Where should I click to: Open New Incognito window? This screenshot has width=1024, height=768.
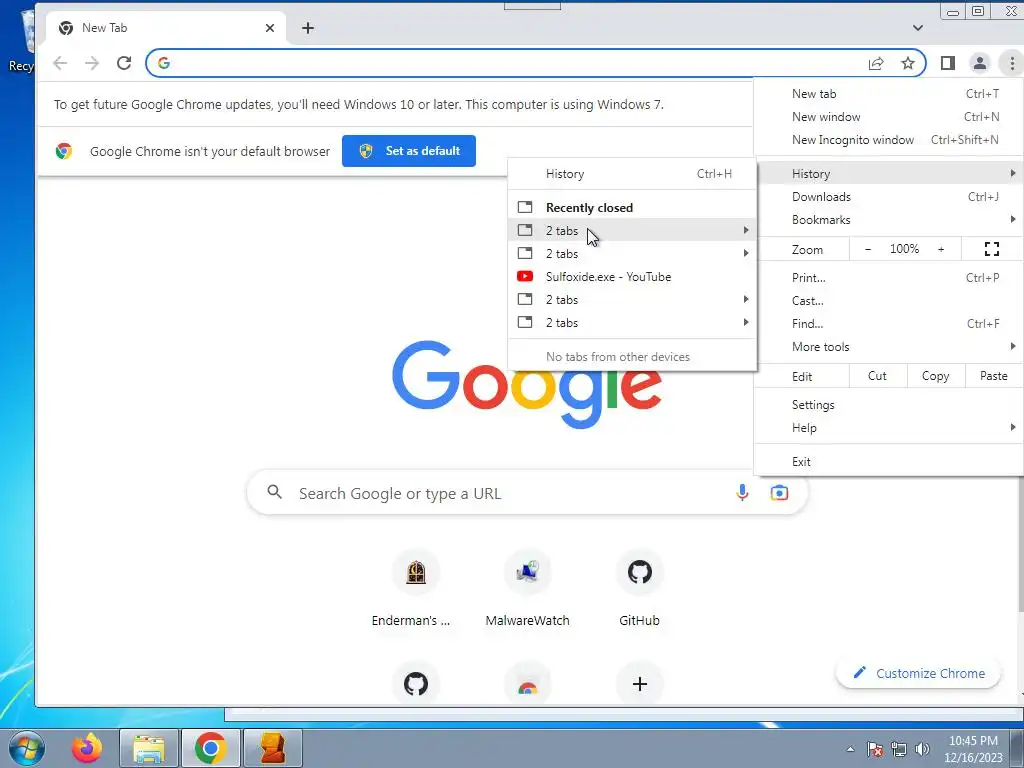pyautogui.click(x=888, y=140)
